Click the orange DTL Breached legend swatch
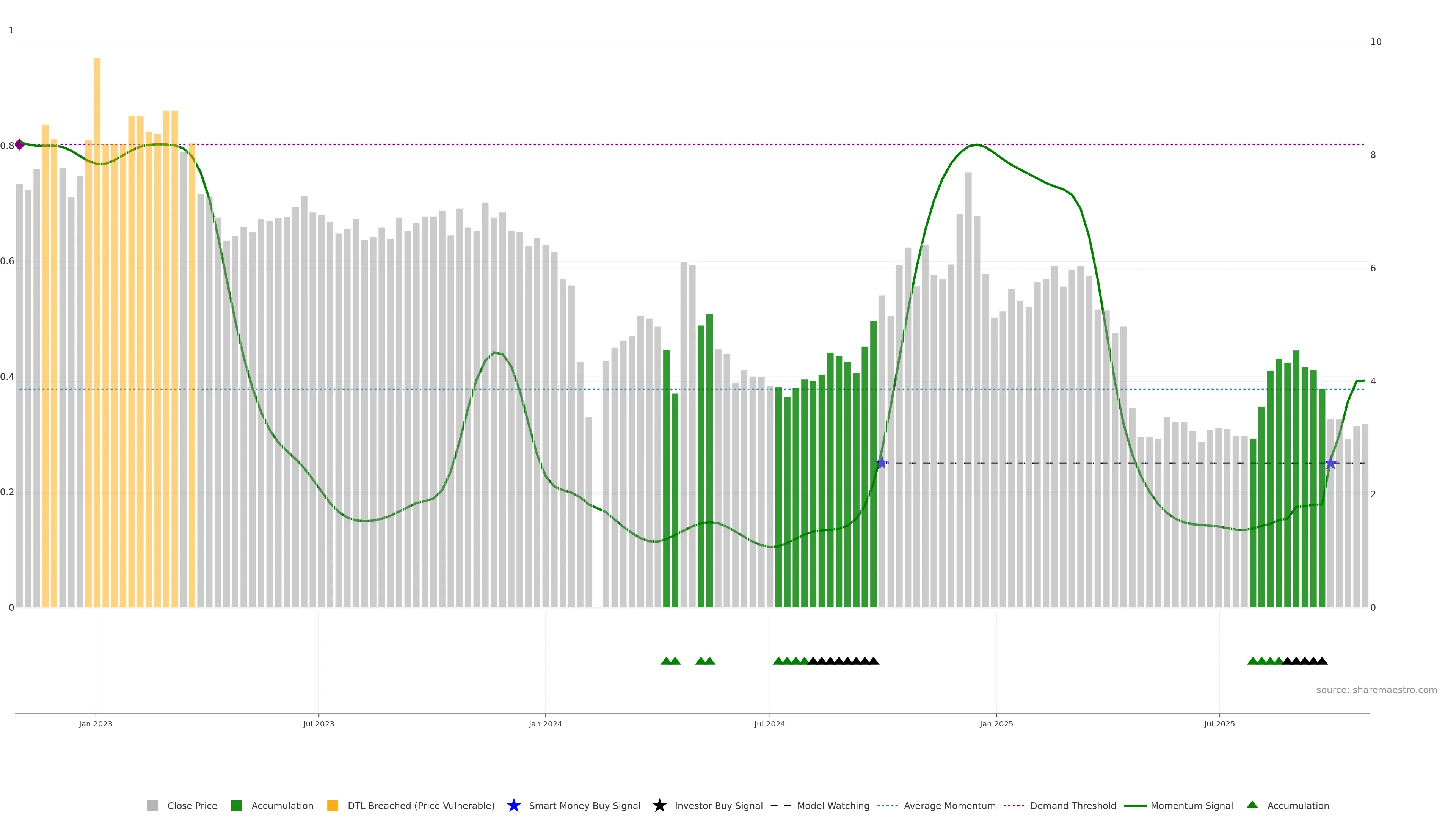The width and height of the screenshot is (1456, 819). point(333,806)
